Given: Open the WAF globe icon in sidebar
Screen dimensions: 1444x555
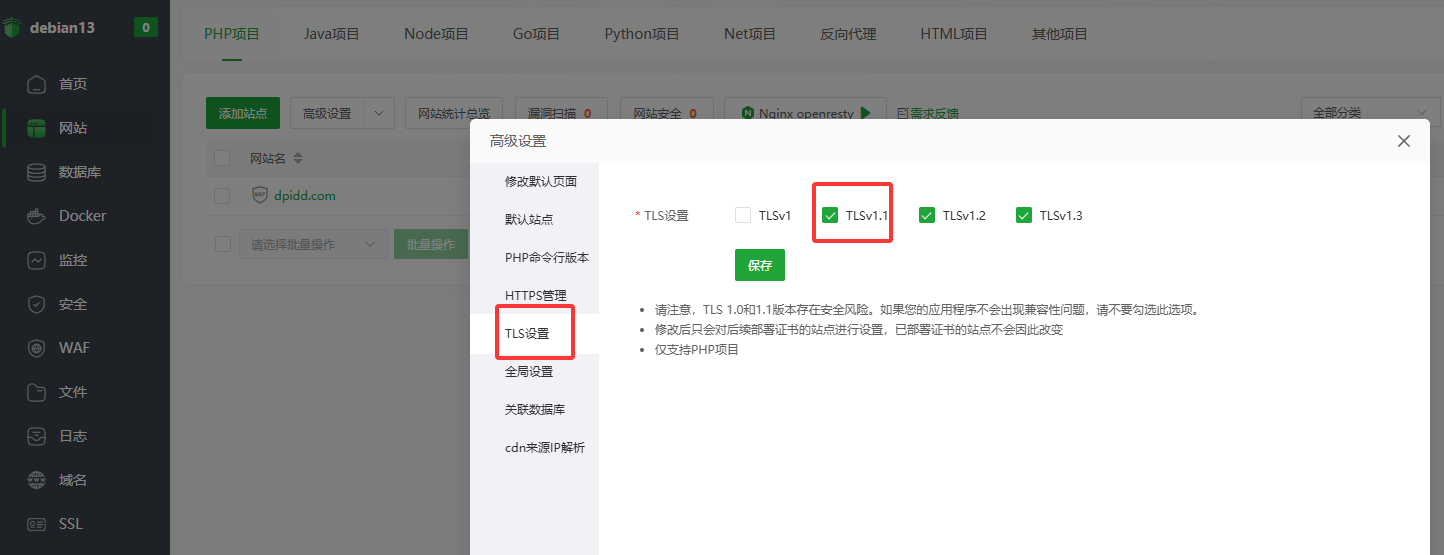Looking at the screenshot, I should pos(37,348).
